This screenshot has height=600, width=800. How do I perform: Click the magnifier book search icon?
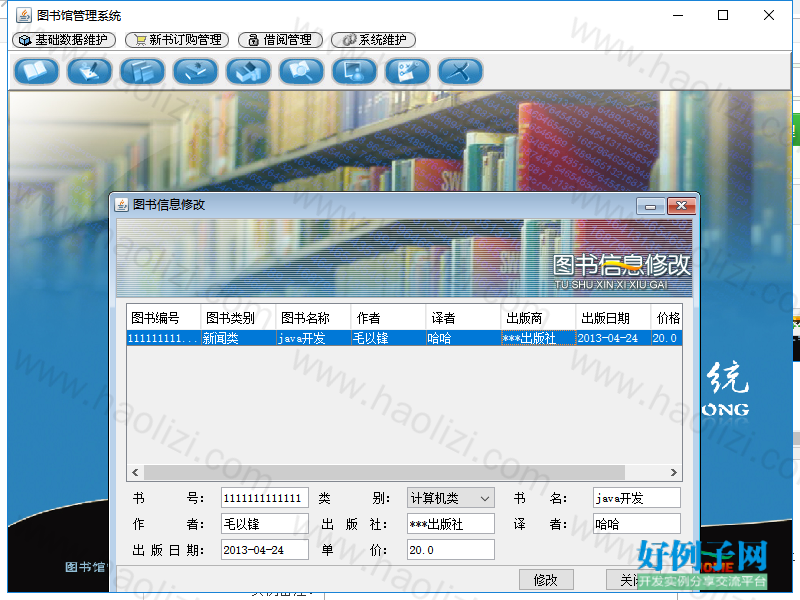(x=302, y=71)
